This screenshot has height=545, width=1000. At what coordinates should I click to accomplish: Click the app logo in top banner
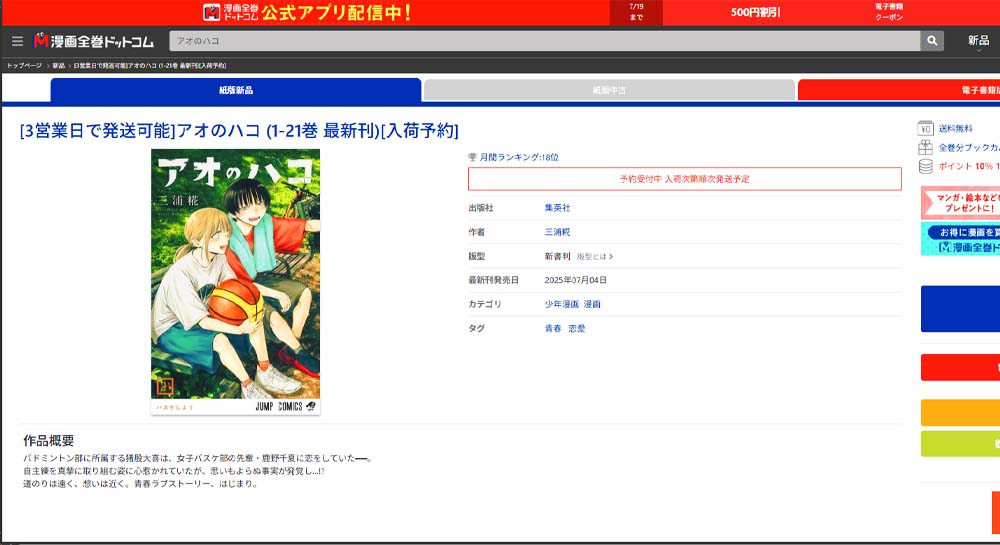(x=212, y=12)
